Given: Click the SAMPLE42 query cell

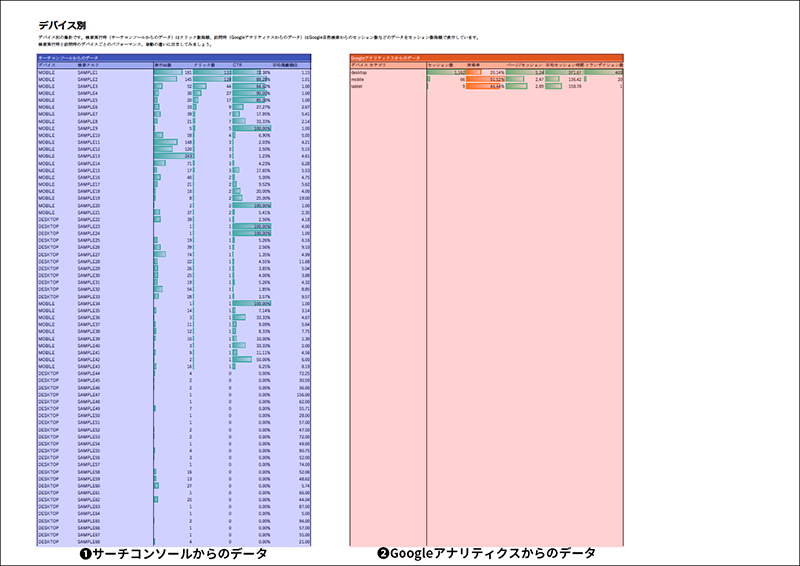Looking at the screenshot, I should (89, 359).
